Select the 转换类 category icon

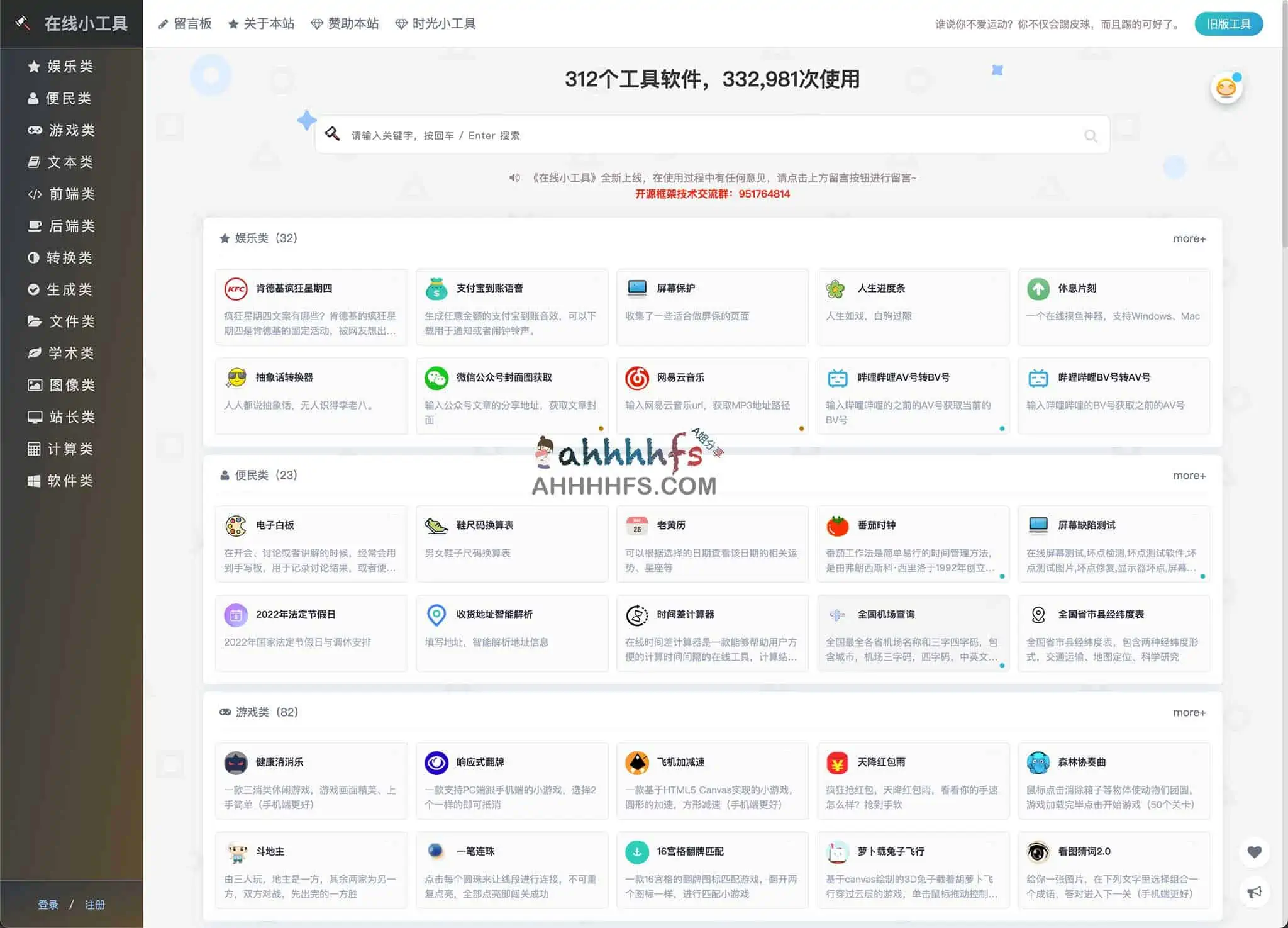pos(34,258)
